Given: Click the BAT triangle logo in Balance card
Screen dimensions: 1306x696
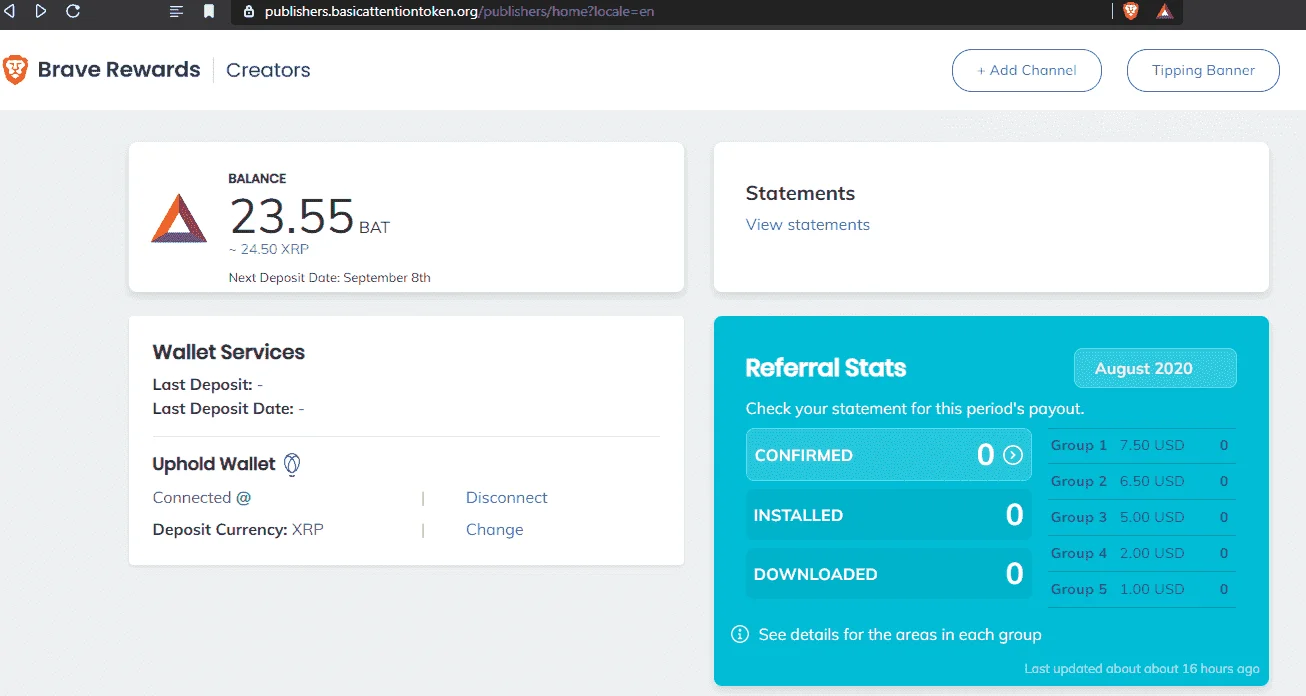Looking at the screenshot, I should click(179, 218).
